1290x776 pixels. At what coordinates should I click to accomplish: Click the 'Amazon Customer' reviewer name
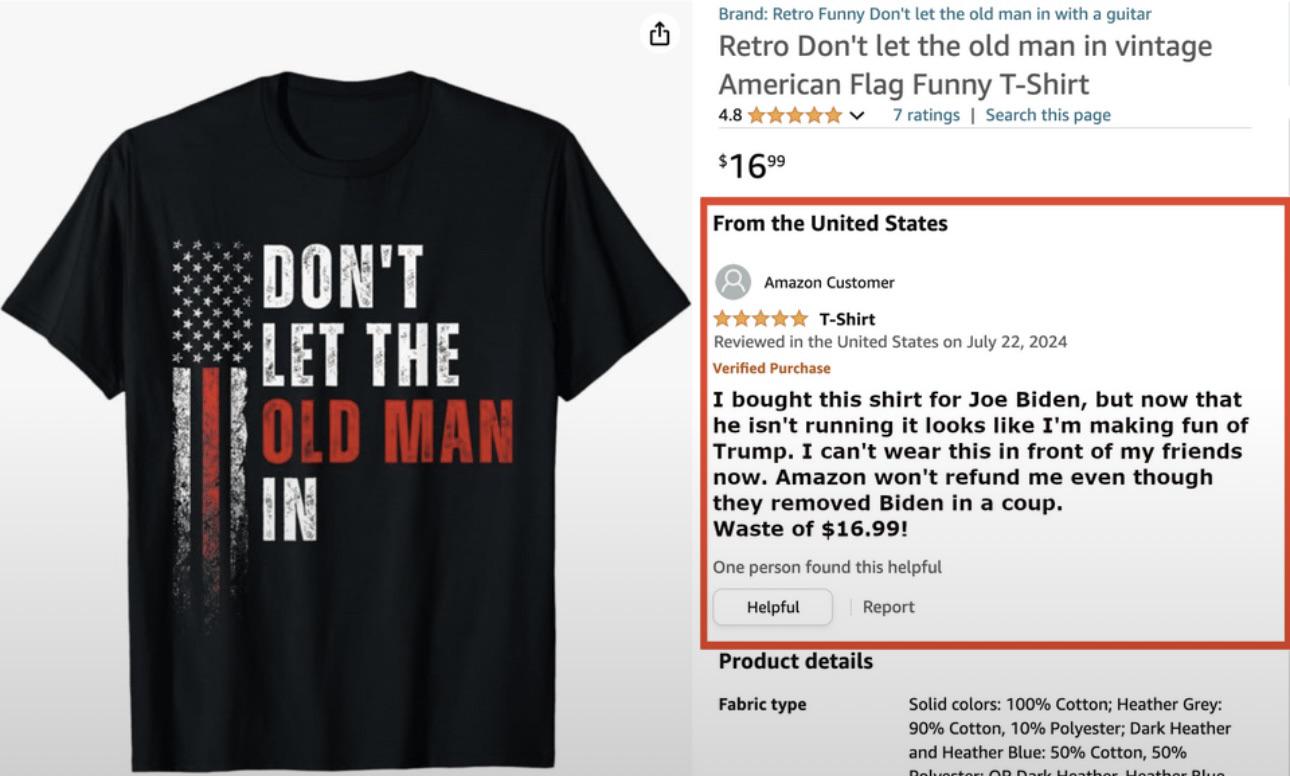click(x=829, y=282)
